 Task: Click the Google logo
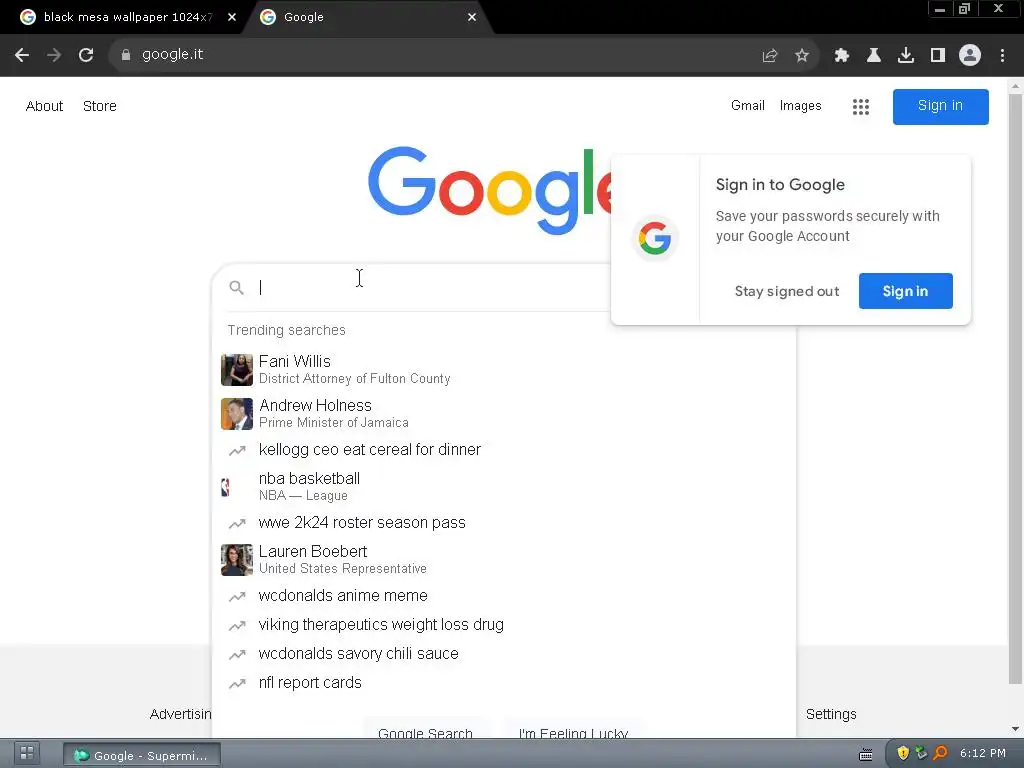(x=490, y=189)
